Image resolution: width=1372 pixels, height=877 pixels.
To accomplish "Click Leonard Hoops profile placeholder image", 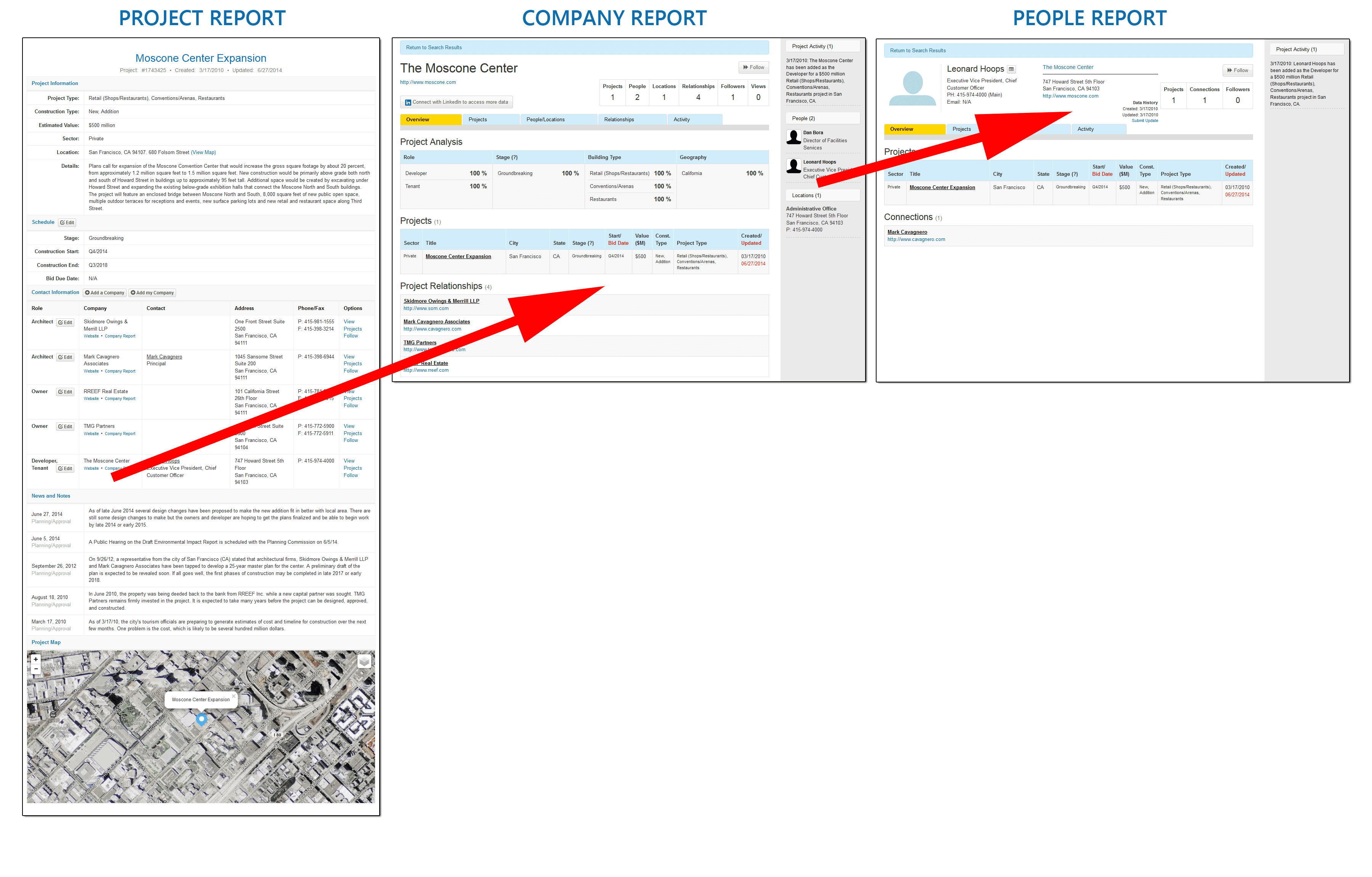I will pyautogui.click(x=913, y=88).
